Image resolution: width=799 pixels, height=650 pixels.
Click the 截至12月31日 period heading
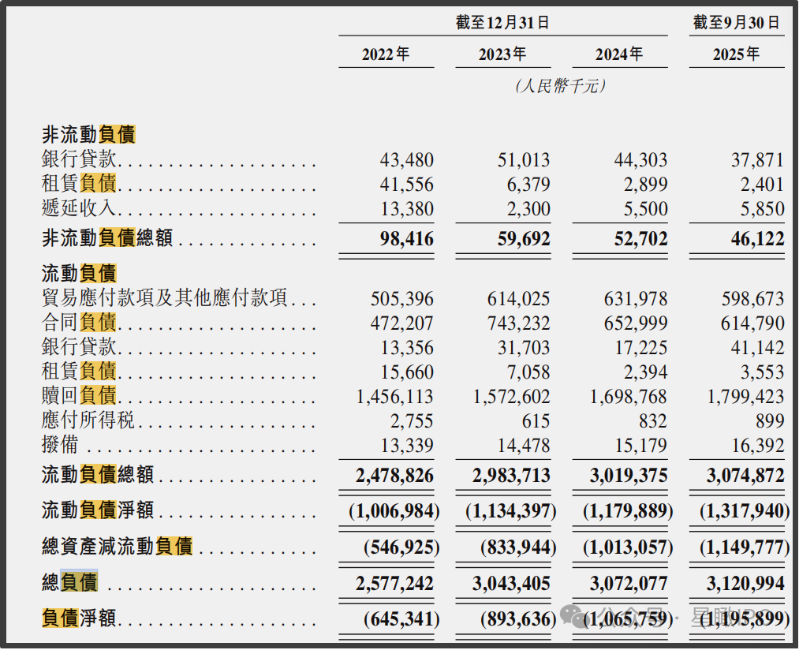pyautogui.click(x=502, y=22)
